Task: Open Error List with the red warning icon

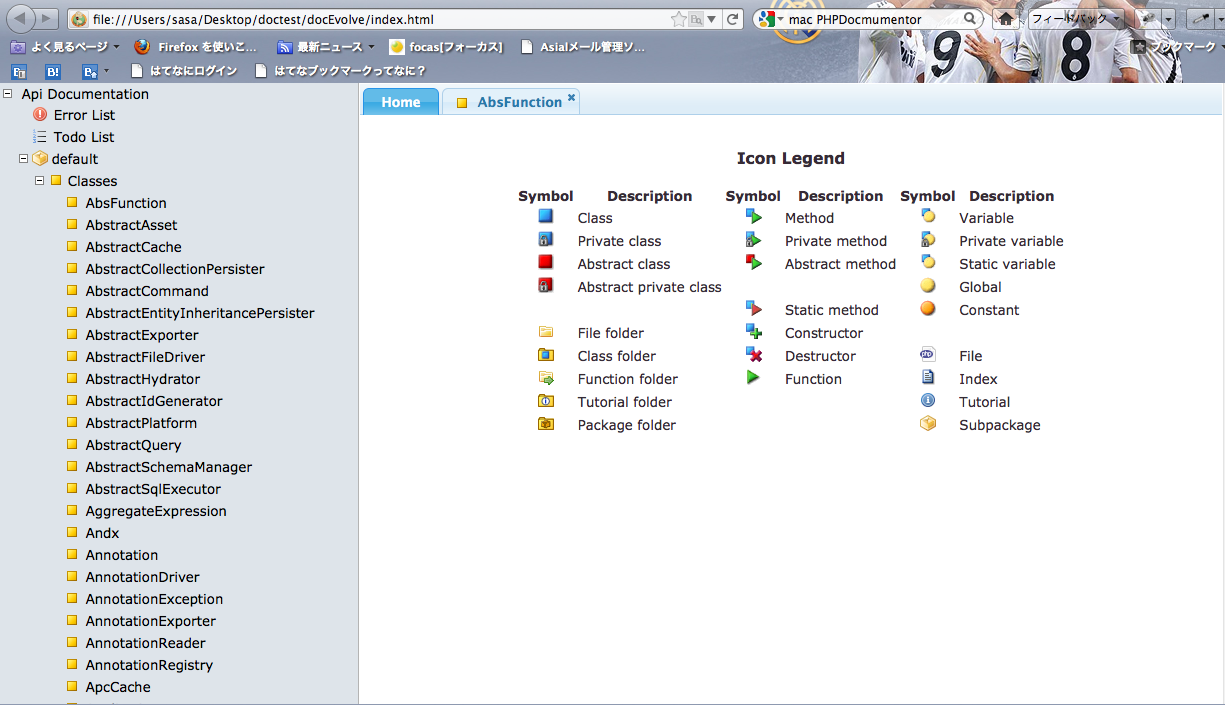Action: pos(40,115)
